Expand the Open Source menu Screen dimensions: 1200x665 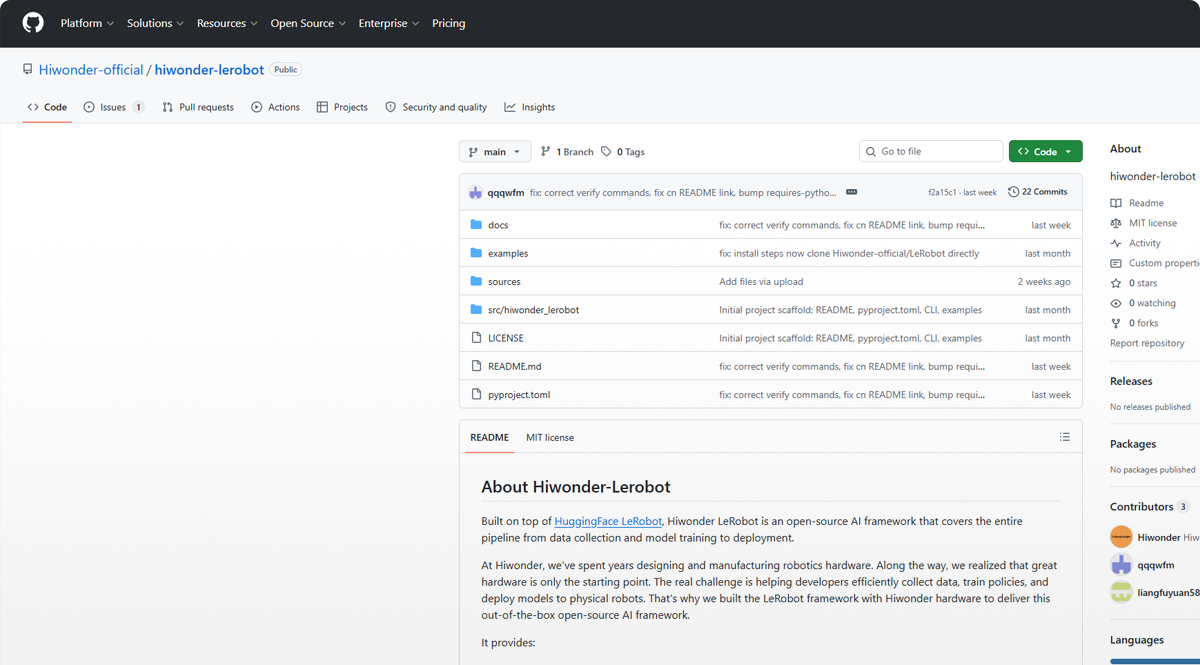coord(308,23)
